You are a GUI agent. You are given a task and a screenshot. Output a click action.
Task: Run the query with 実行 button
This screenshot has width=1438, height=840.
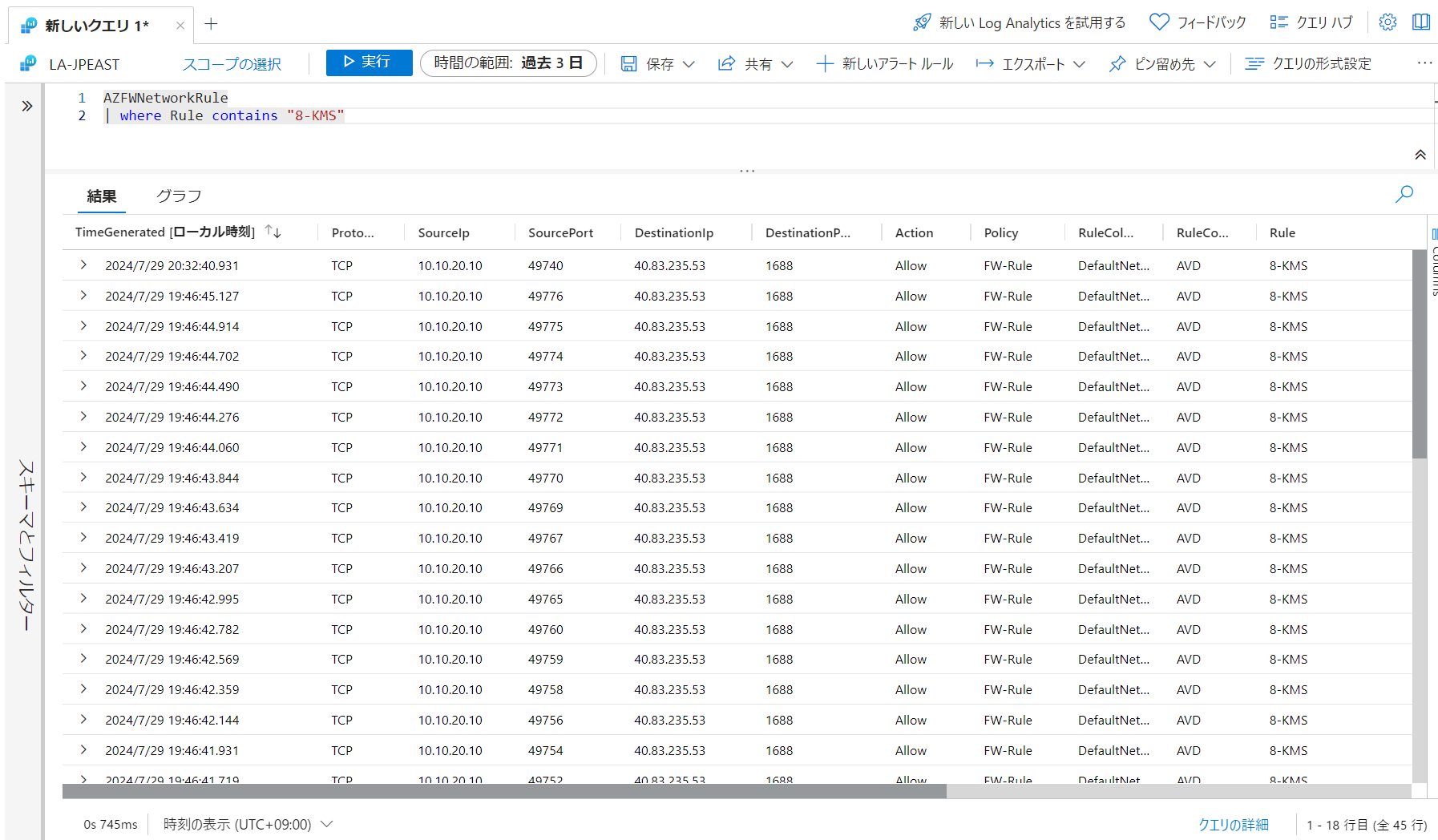click(369, 63)
